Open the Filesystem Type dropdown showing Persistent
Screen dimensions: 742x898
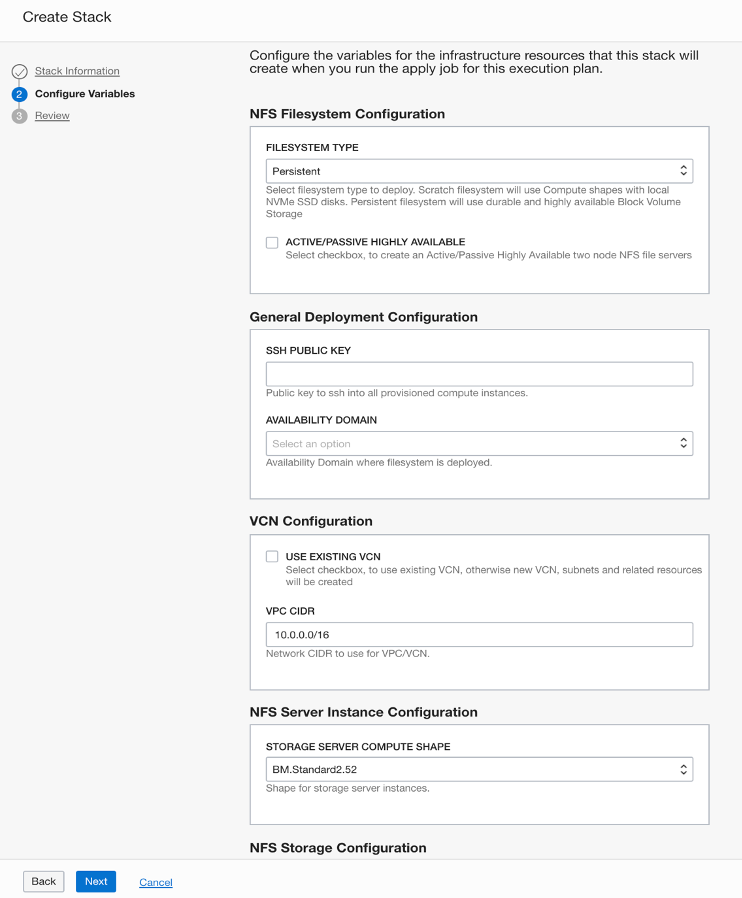478,170
